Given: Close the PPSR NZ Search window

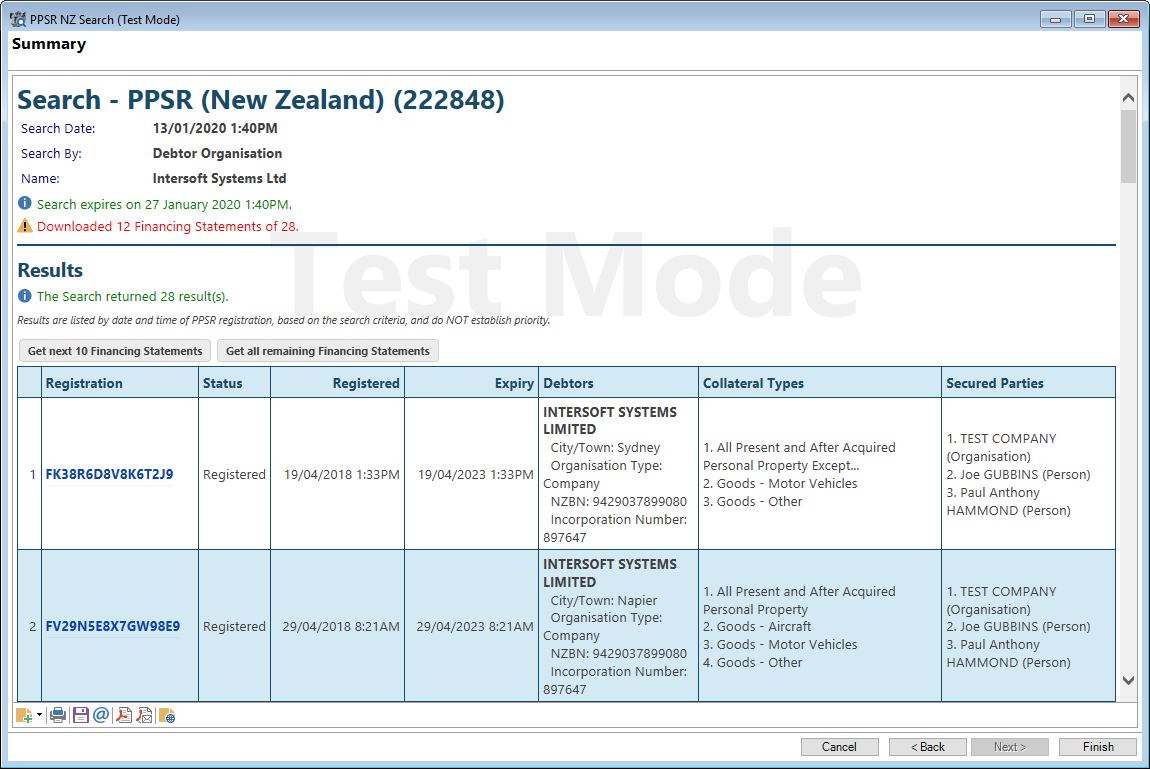Looking at the screenshot, I should 1123,19.
